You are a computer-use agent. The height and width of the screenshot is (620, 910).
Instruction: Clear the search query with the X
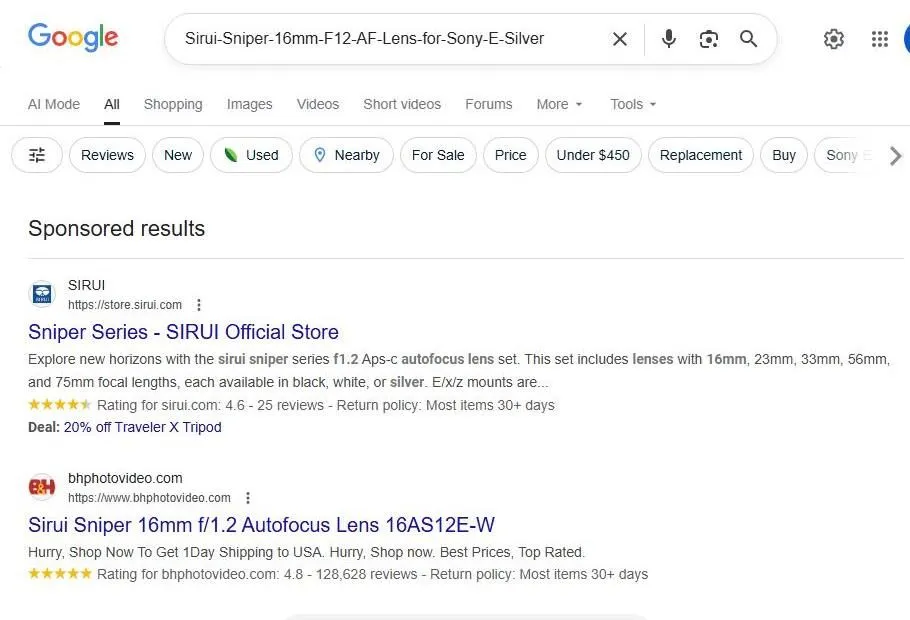point(619,39)
